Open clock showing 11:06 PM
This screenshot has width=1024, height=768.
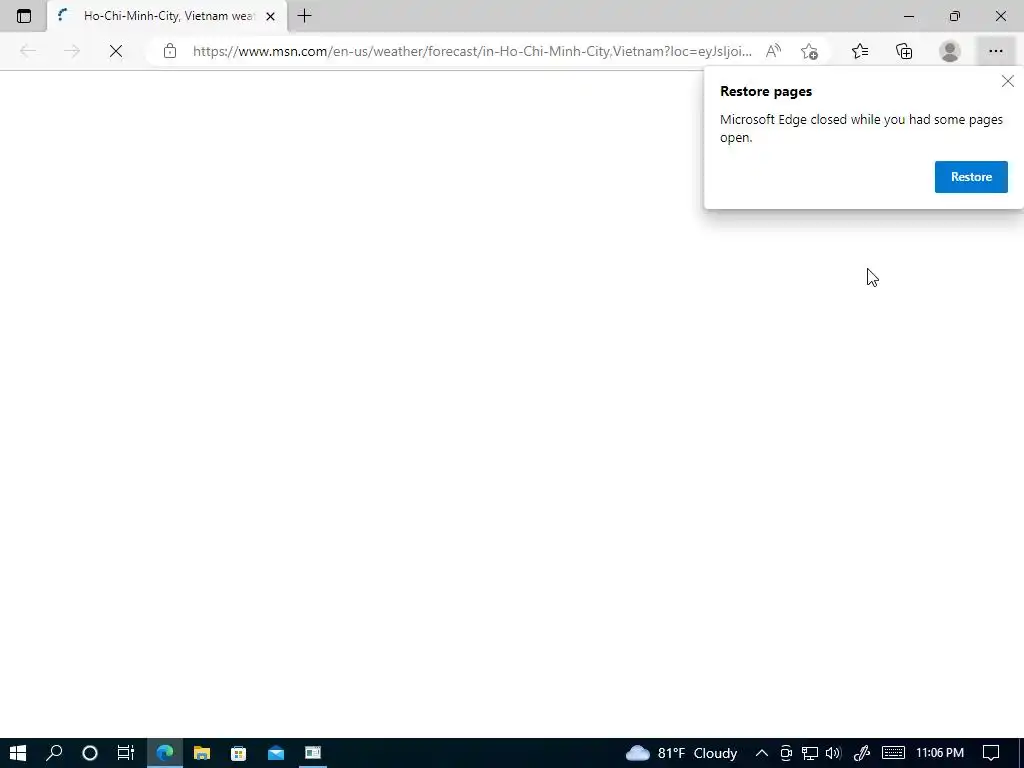(x=940, y=753)
